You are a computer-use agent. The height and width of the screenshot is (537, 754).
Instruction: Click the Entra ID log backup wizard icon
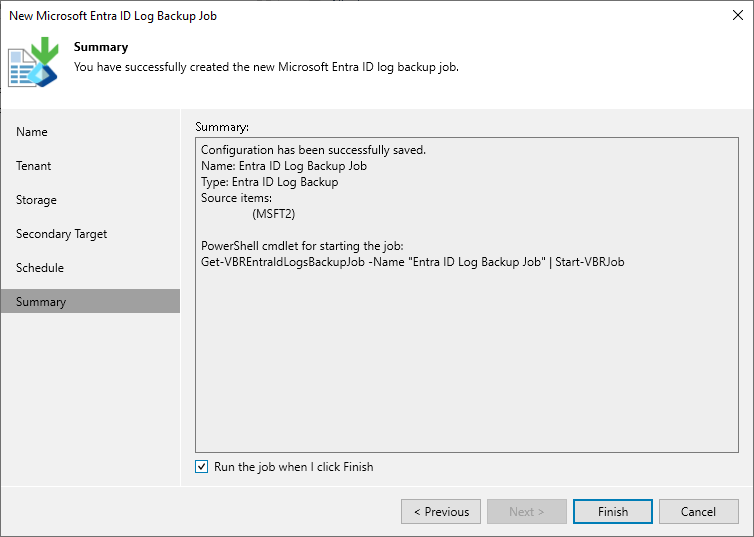tap(33, 62)
